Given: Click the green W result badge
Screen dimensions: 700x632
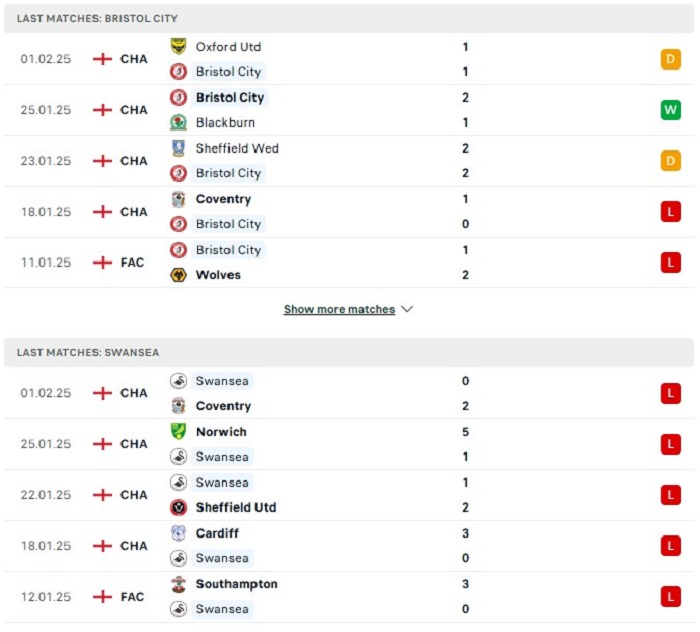Looking at the screenshot, I should [671, 110].
